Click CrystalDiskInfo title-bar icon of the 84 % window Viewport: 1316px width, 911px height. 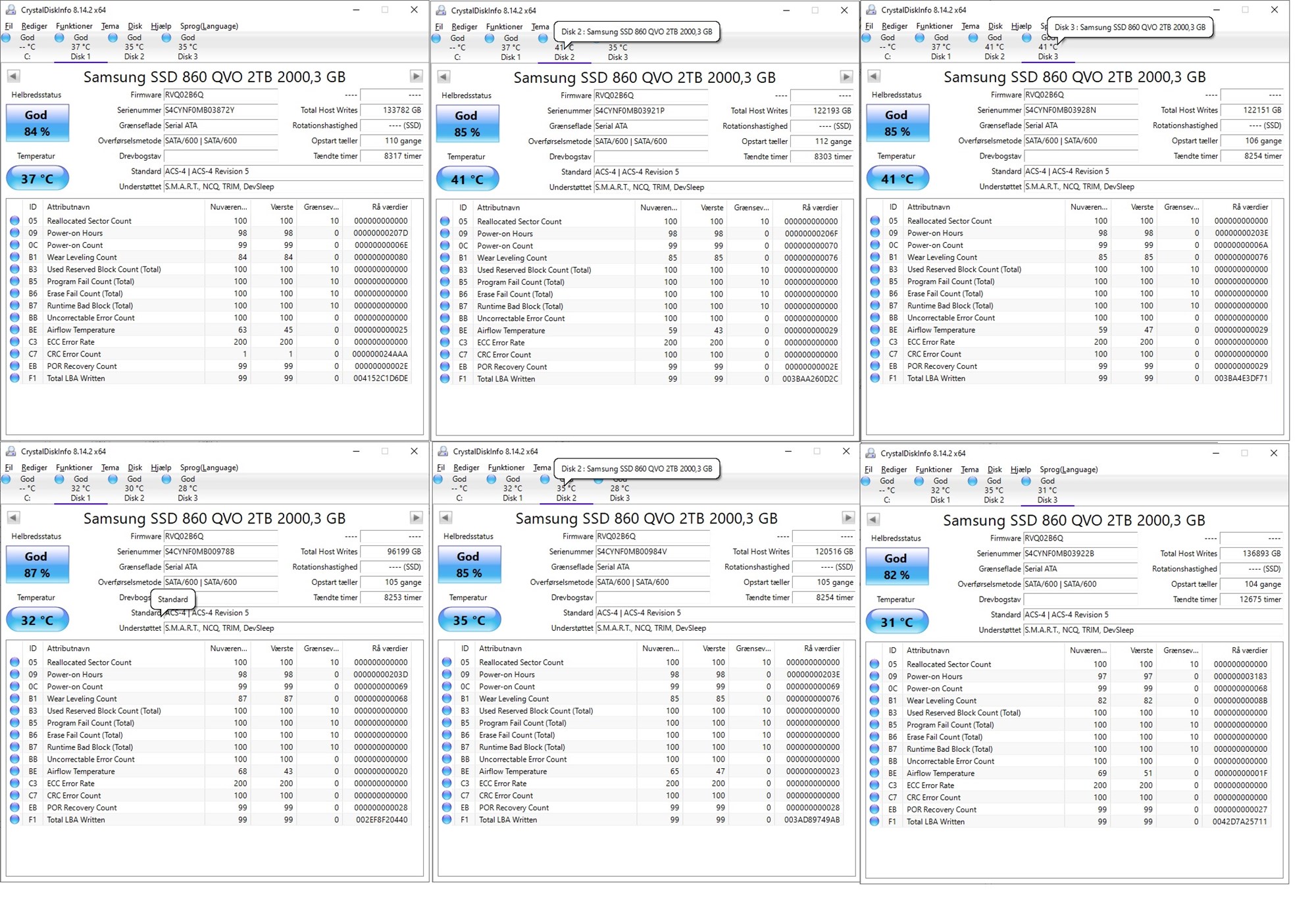click(x=11, y=9)
